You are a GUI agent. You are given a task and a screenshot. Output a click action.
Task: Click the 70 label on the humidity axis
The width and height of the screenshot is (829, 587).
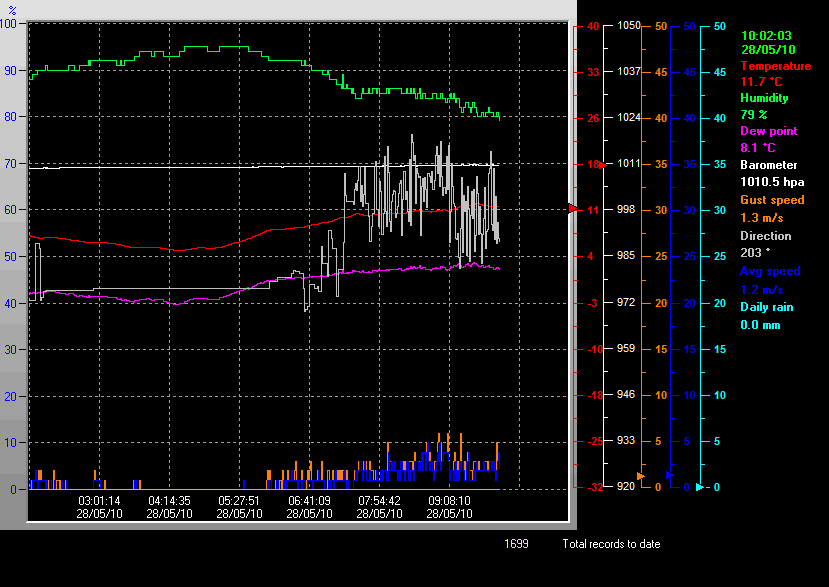[x=11, y=163]
